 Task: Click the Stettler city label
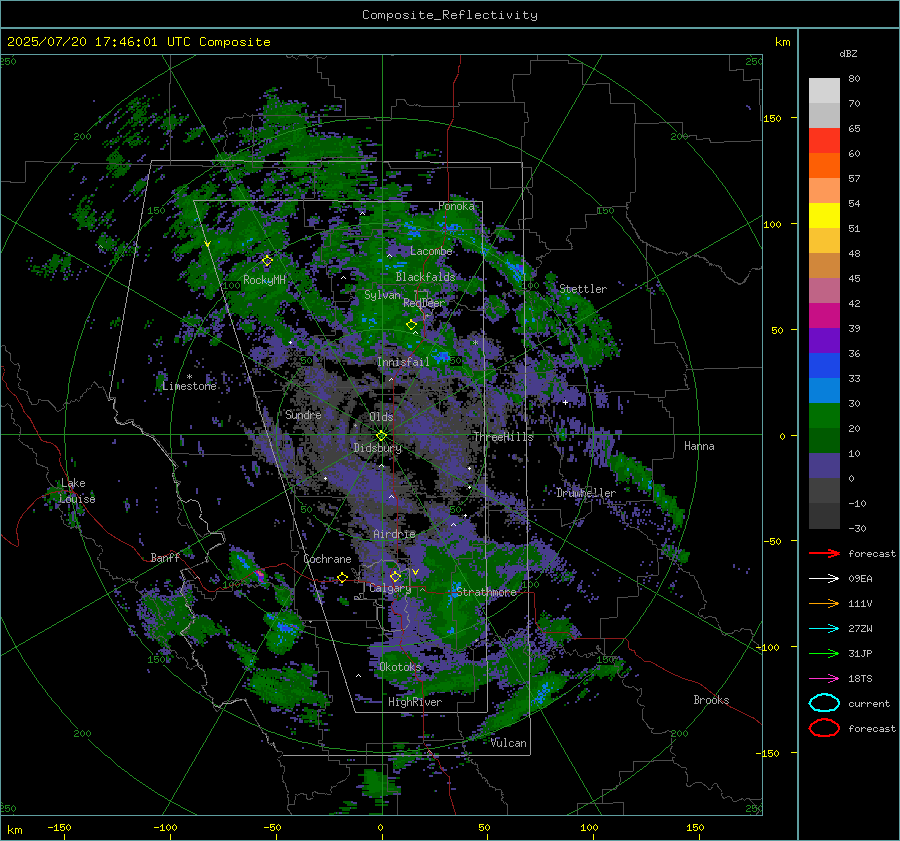click(x=583, y=289)
